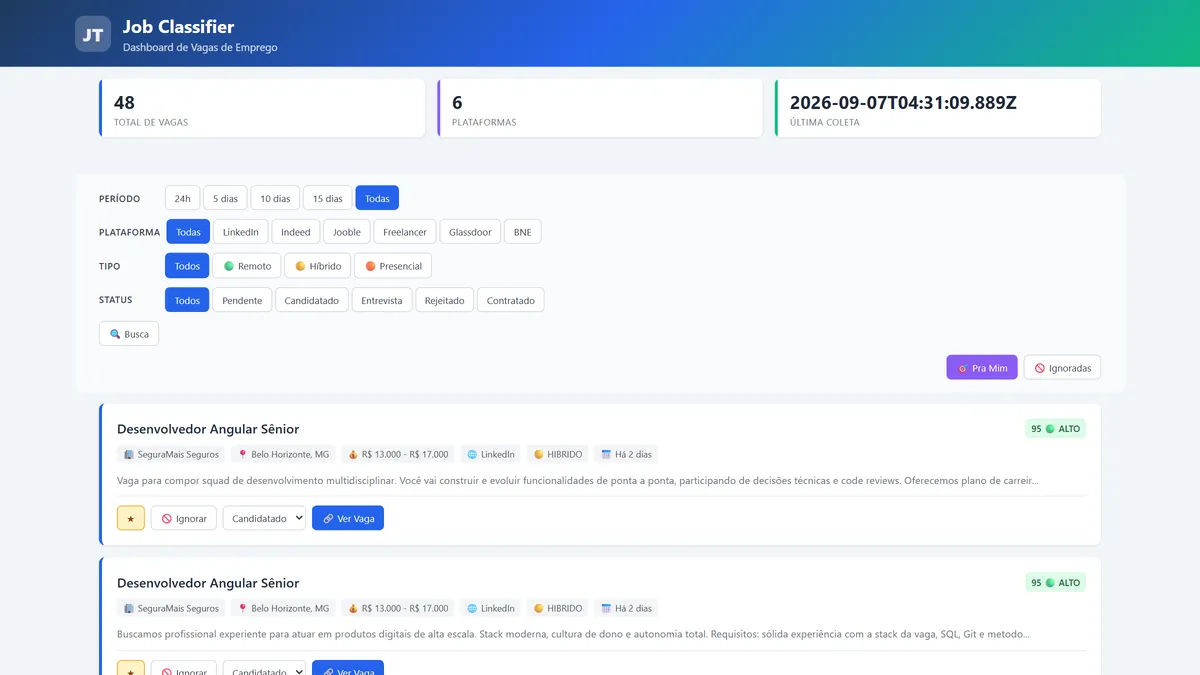The width and height of the screenshot is (1200, 675).
Task: Click the 95 ALTO score badge on second card
Action: click(x=1056, y=582)
